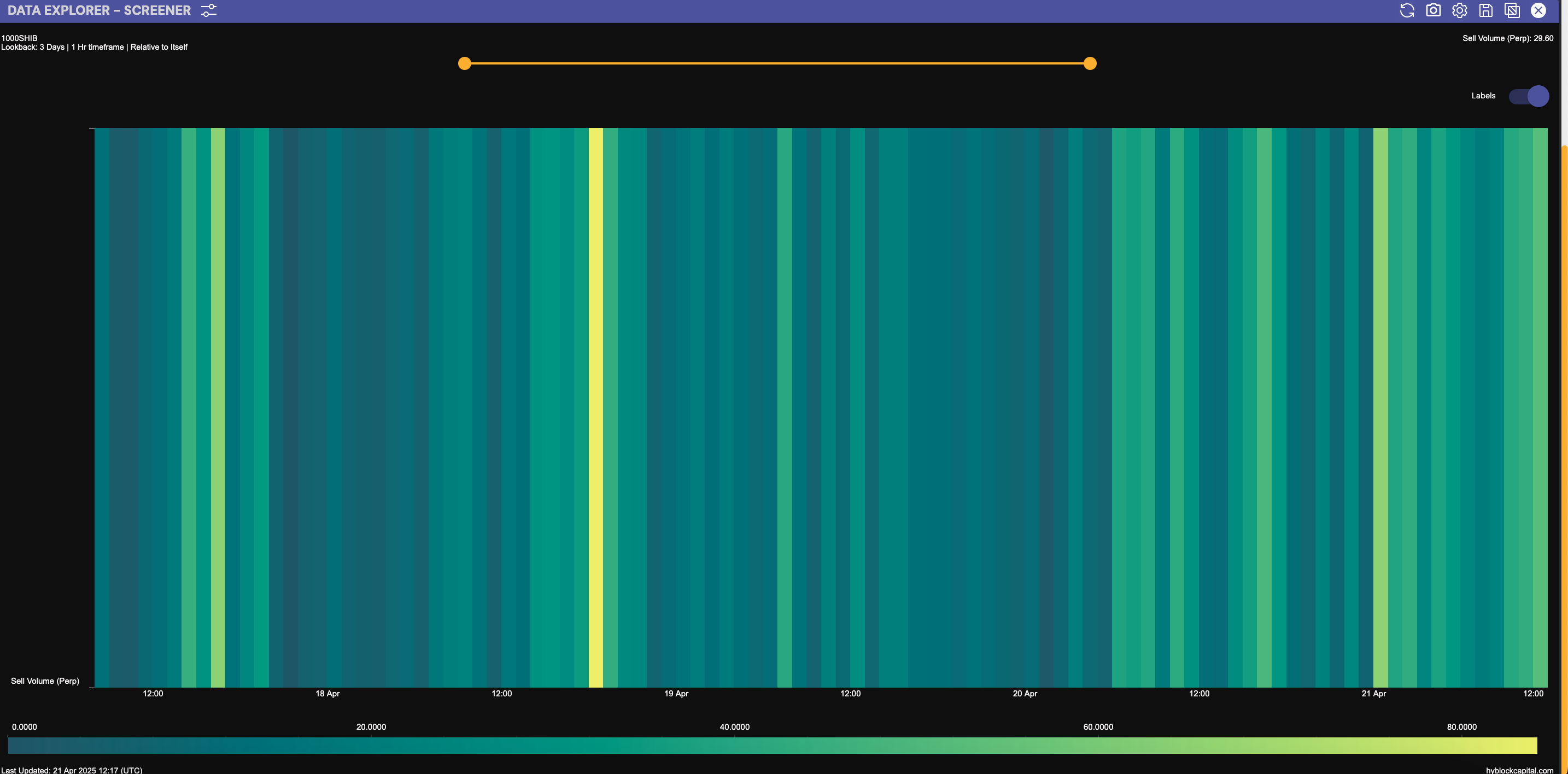Click the bright yellow heatmap bar
The width and height of the screenshot is (1568, 774).
coord(596,407)
